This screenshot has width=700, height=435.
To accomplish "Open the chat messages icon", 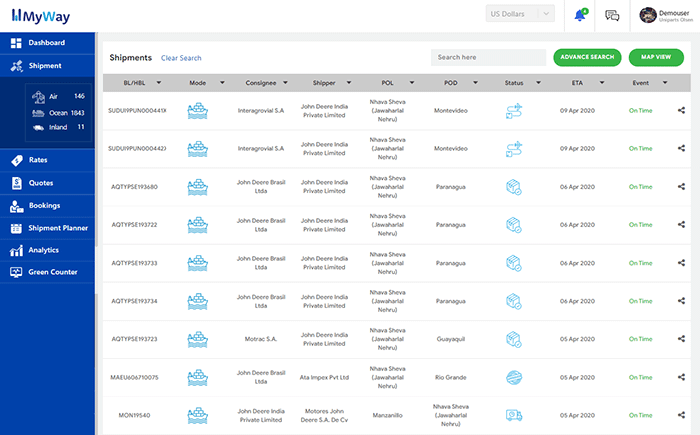I will click(612, 16).
